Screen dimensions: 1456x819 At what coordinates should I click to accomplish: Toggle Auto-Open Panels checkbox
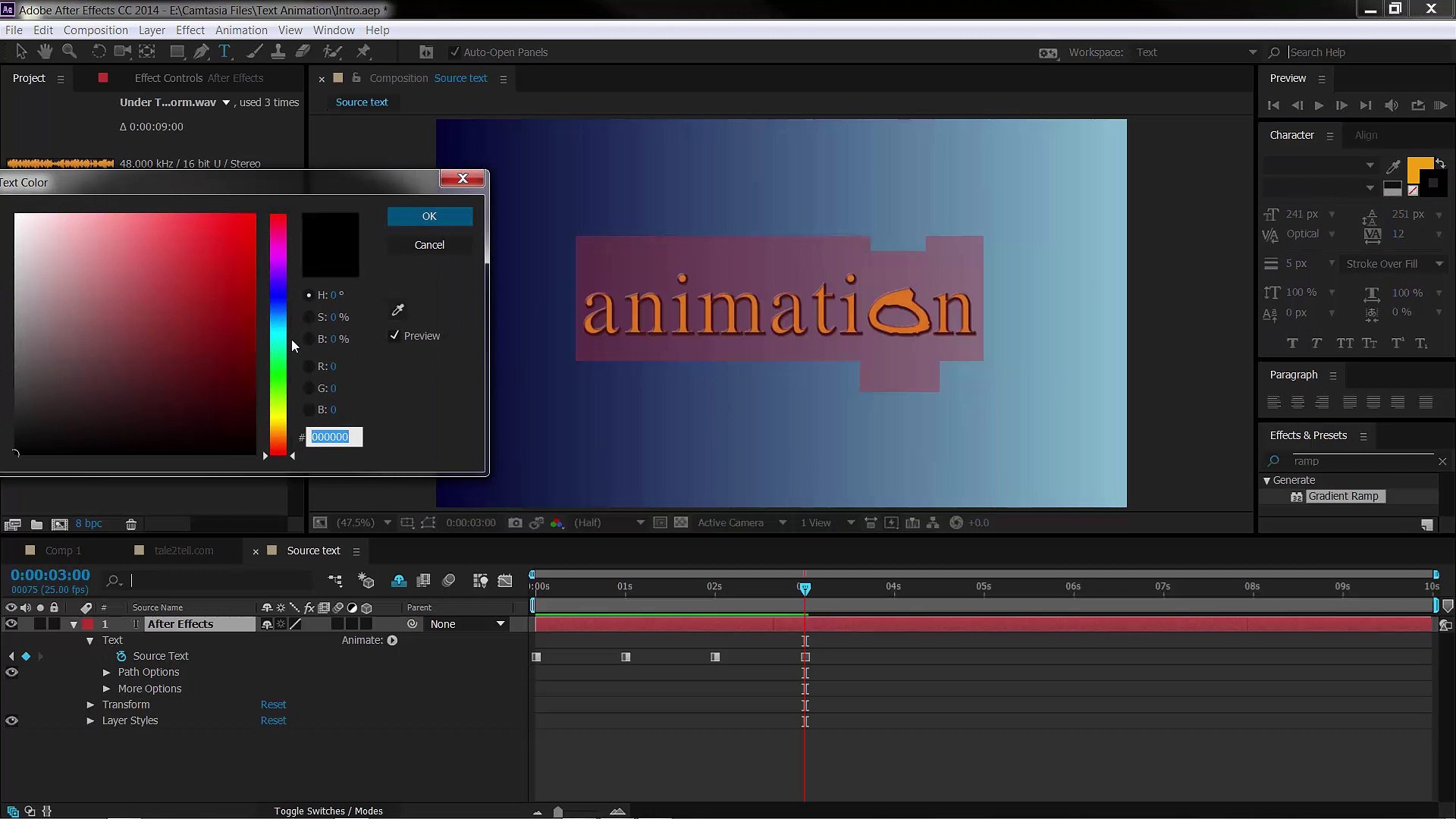[x=454, y=52]
